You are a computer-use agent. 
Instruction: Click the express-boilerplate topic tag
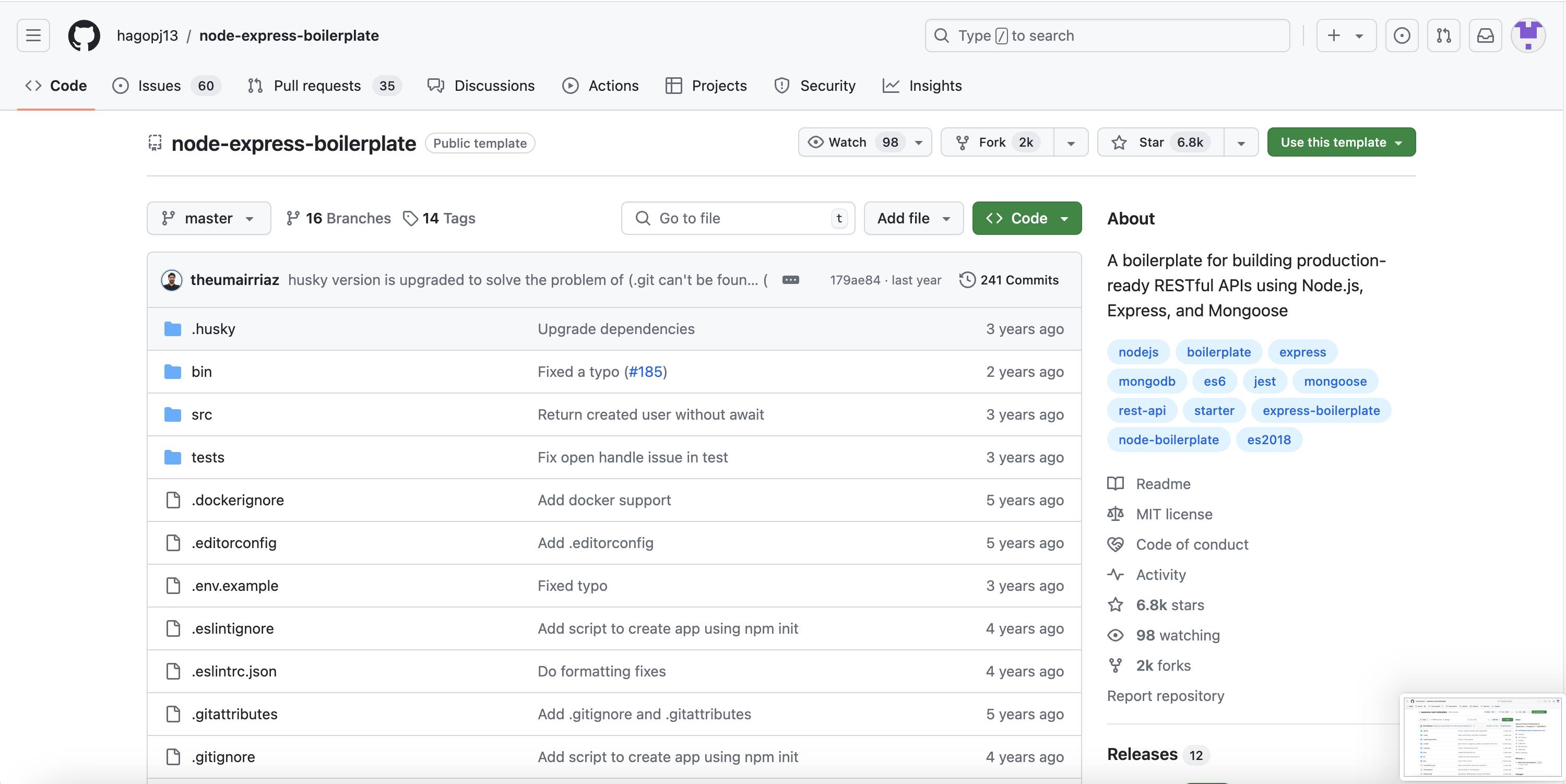[x=1321, y=410]
